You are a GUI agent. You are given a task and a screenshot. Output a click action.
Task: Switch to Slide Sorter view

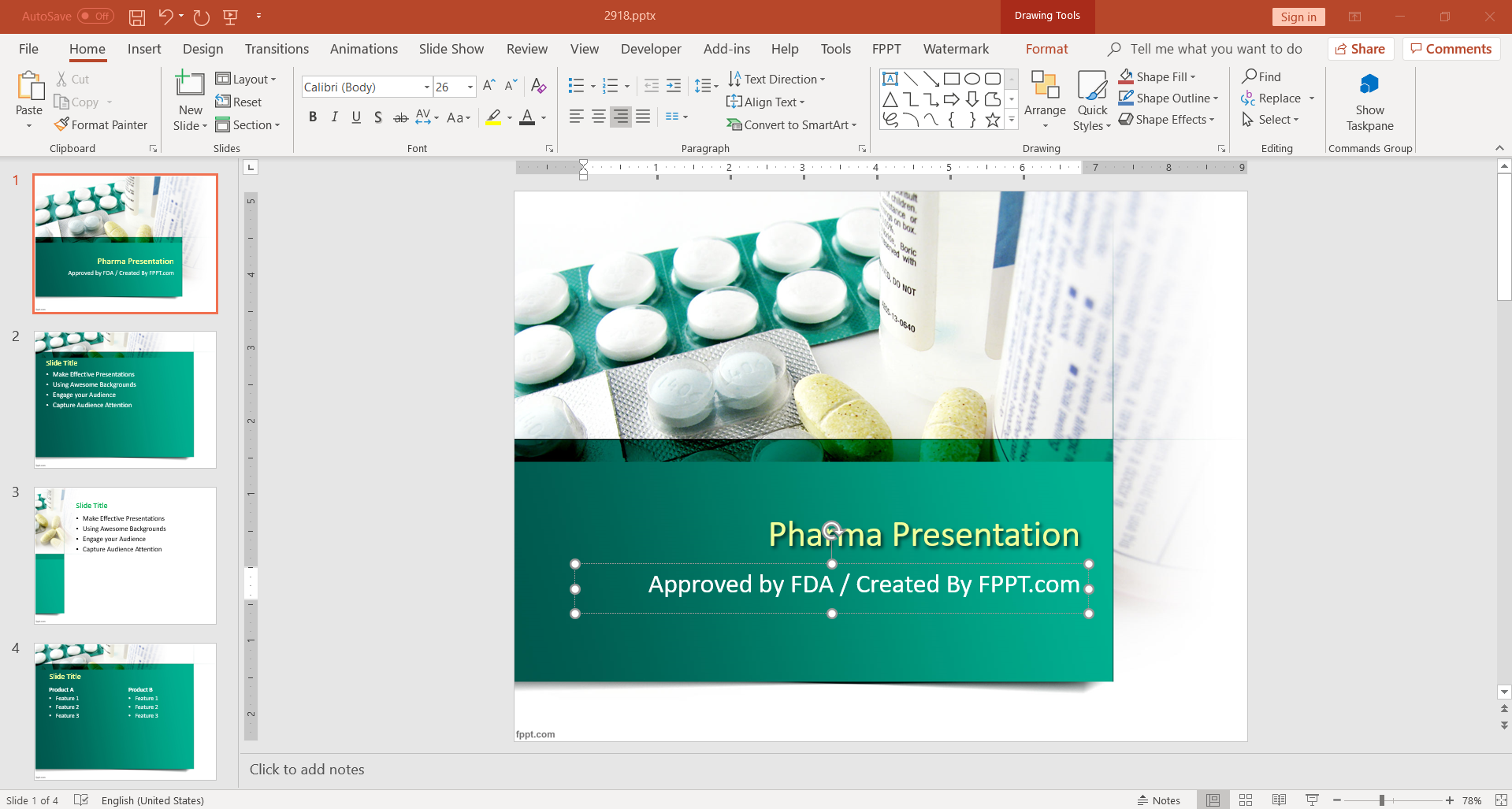click(x=1246, y=800)
